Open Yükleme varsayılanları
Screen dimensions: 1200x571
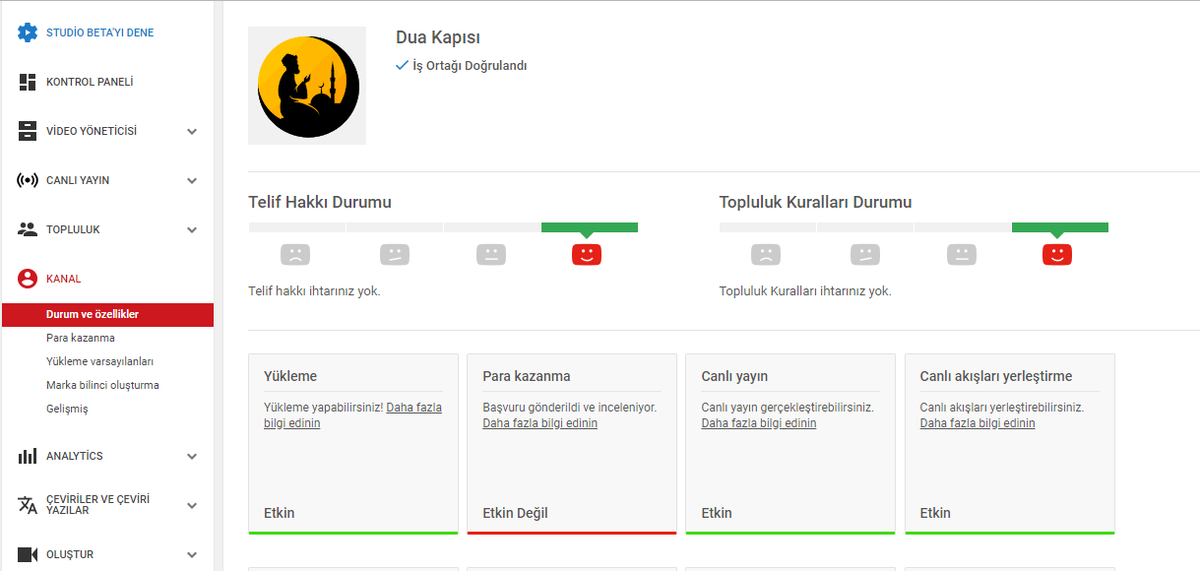(100, 361)
